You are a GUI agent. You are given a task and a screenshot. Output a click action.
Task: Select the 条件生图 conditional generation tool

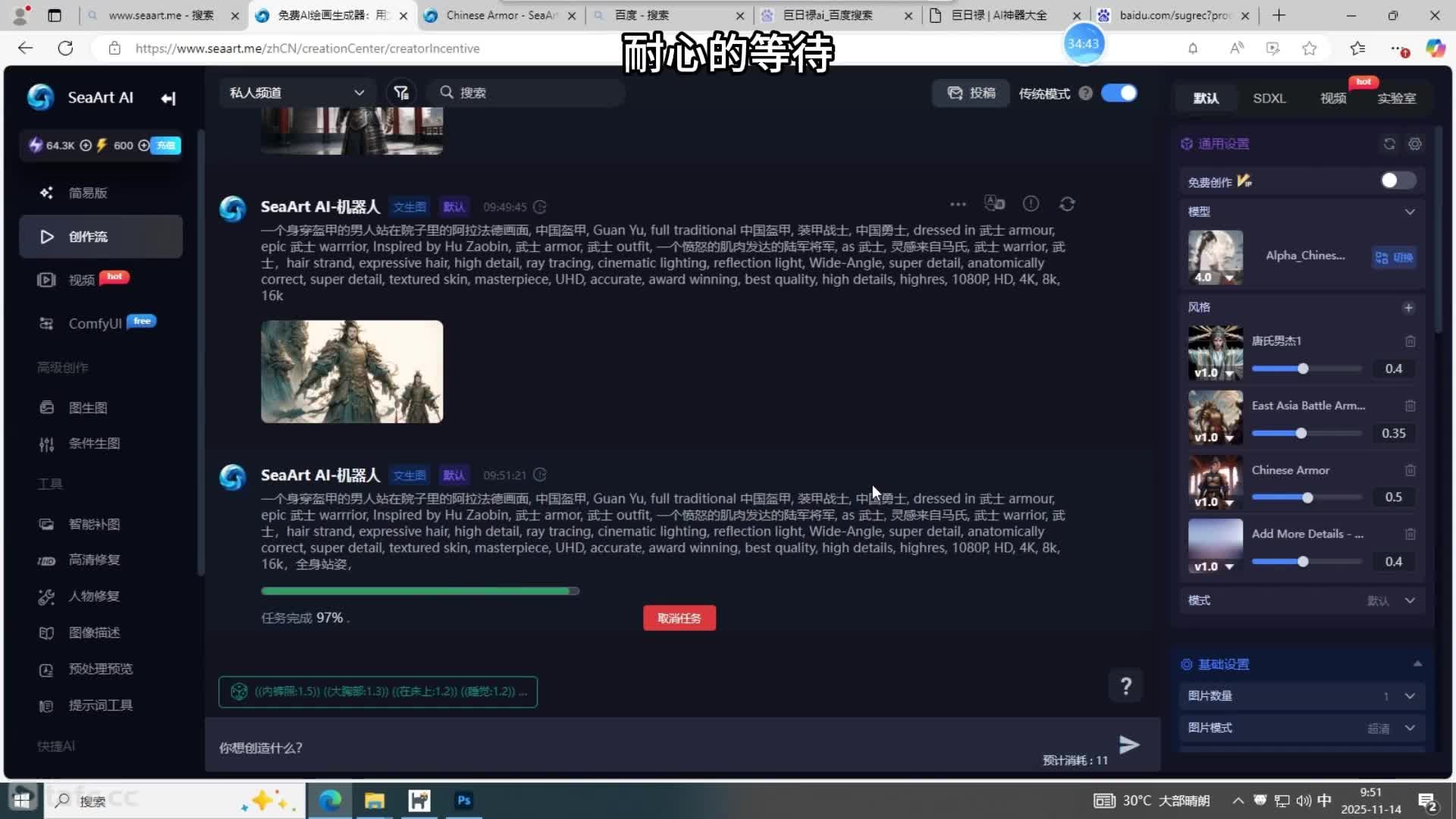pos(94,444)
